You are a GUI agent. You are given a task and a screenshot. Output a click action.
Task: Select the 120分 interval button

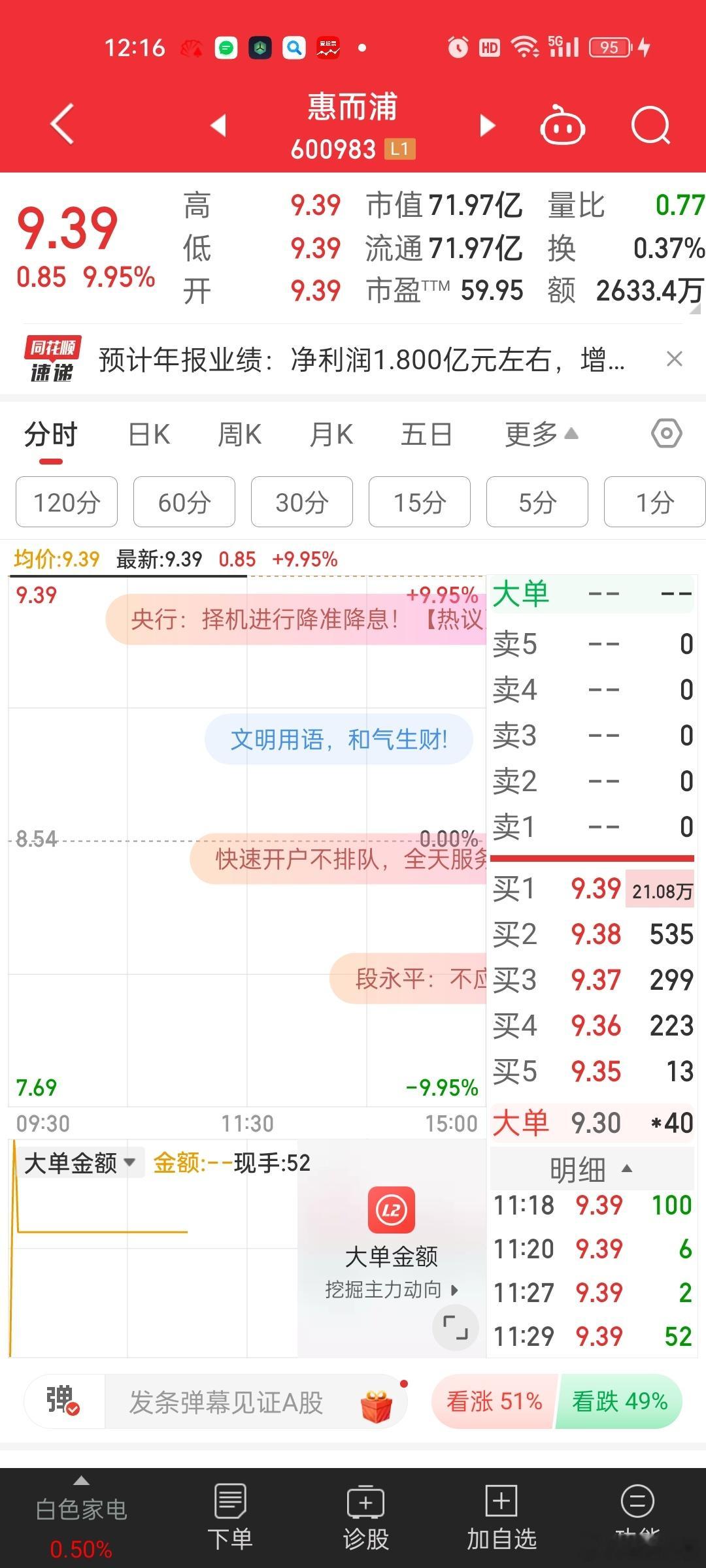click(x=67, y=502)
